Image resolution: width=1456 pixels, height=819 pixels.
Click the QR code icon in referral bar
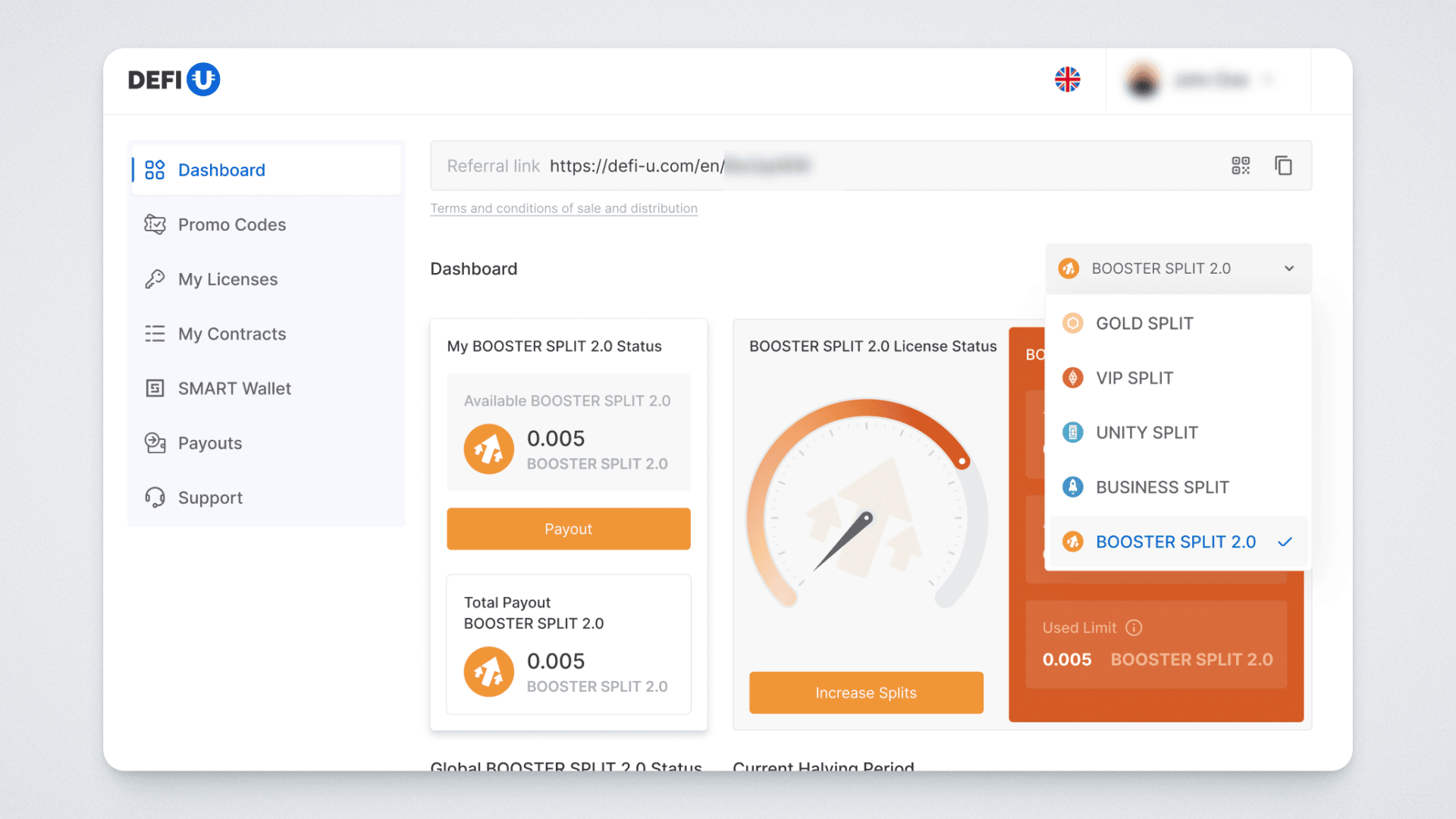[1241, 165]
